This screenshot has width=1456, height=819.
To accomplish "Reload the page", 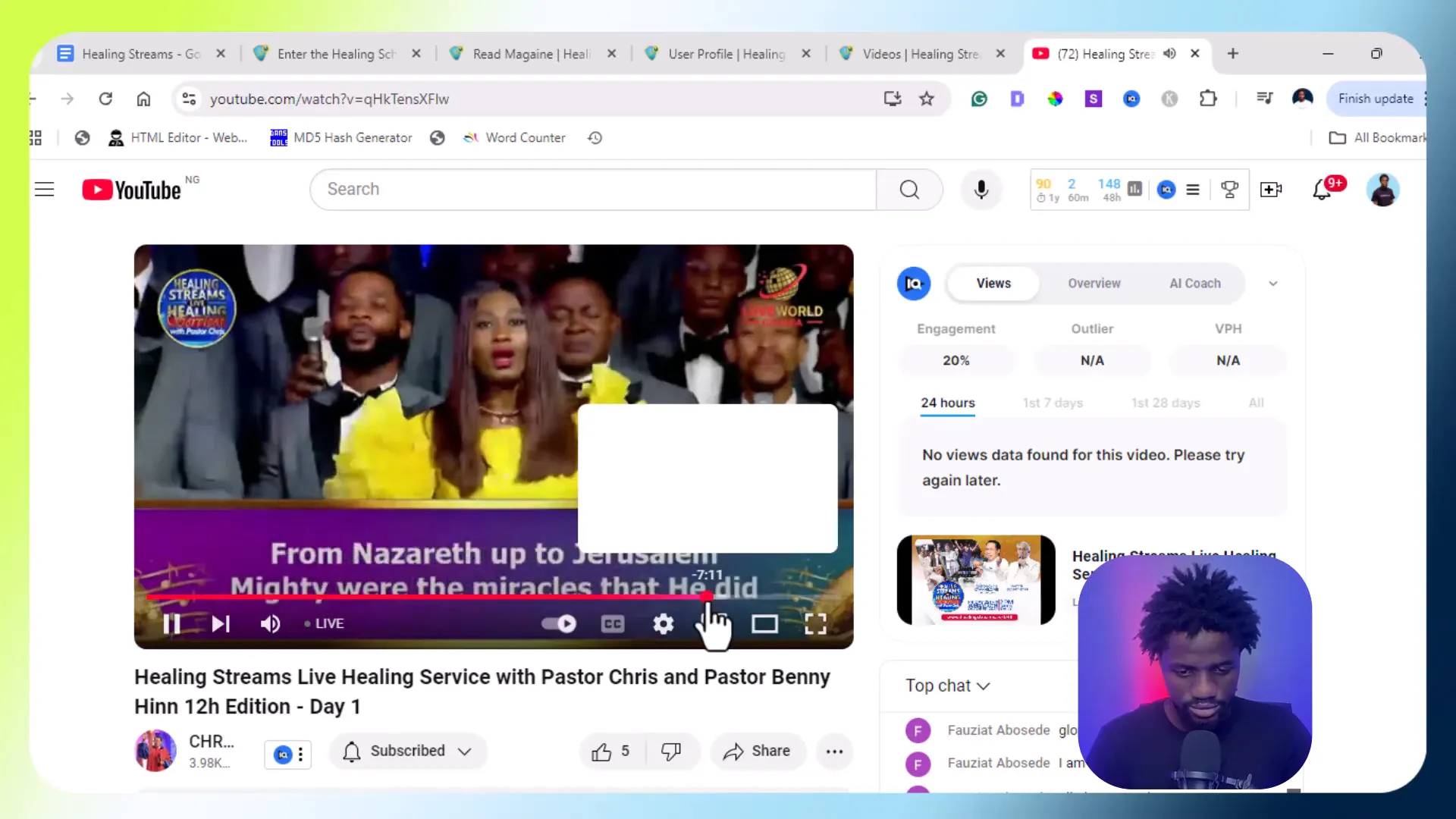I will click(x=105, y=99).
